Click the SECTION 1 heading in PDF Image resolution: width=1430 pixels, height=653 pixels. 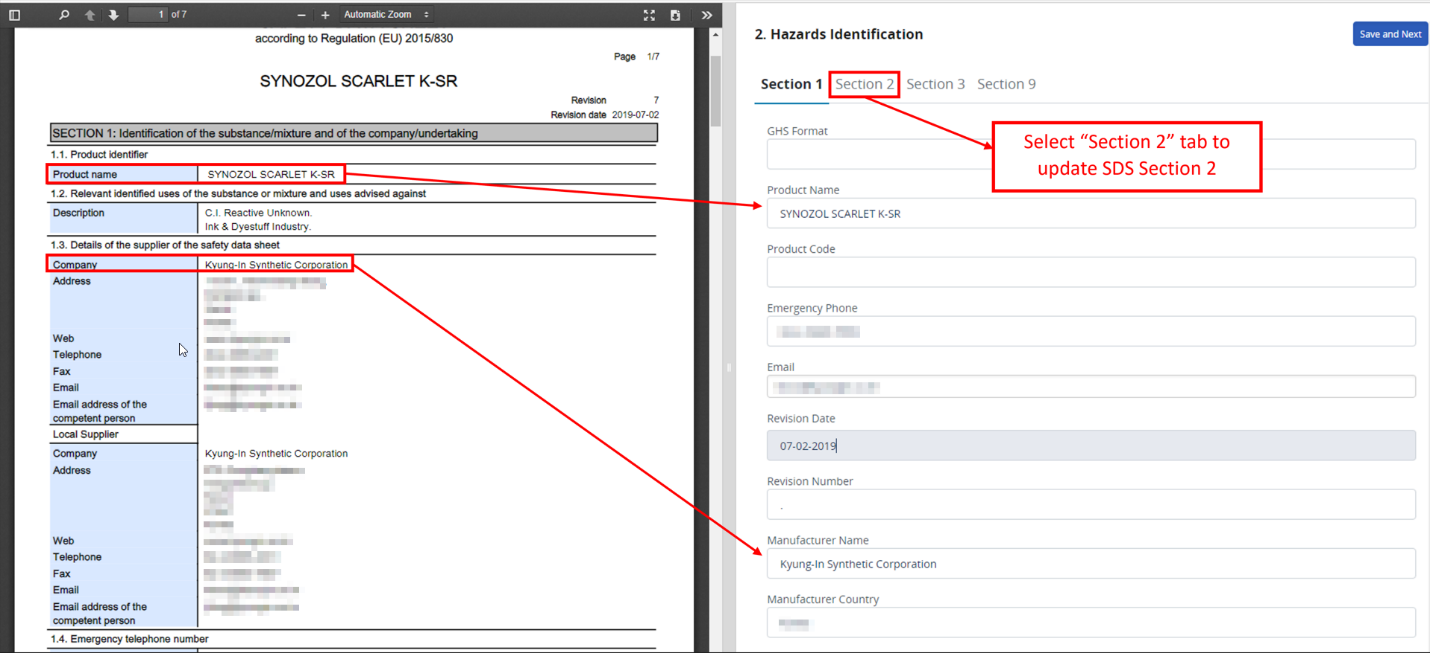[354, 133]
